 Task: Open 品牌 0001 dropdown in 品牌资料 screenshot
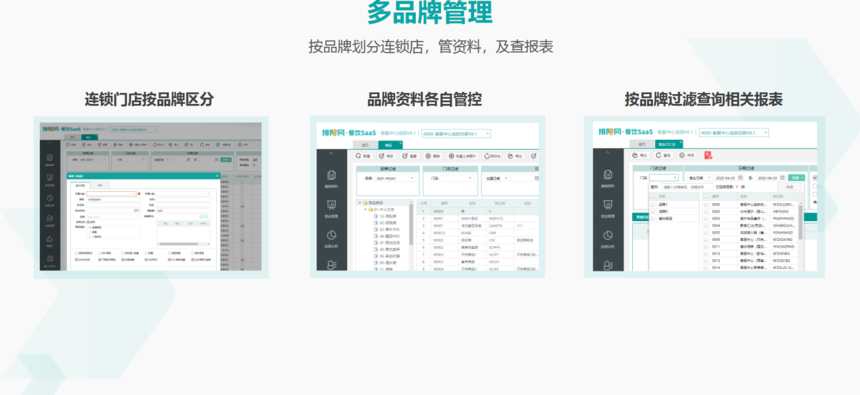click(395, 178)
